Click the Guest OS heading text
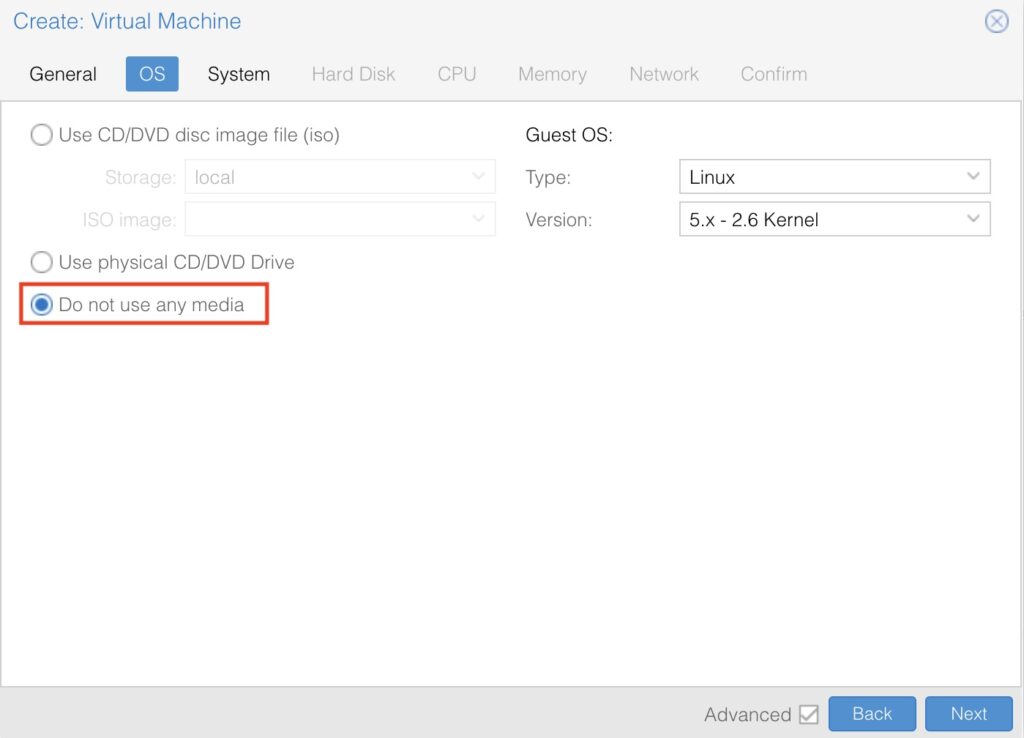The height and width of the screenshot is (738, 1024). click(569, 135)
